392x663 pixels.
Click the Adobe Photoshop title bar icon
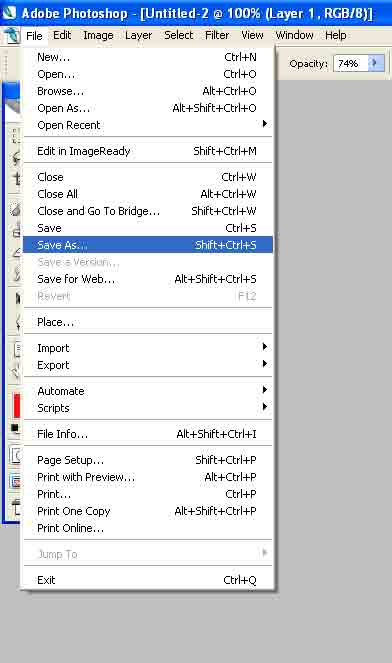(9, 13)
